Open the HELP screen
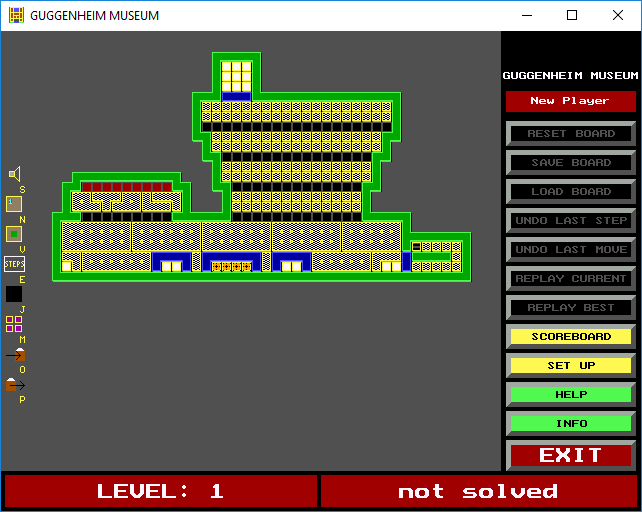Viewport: 642px width, 512px height. pyautogui.click(x=571, y=395)
